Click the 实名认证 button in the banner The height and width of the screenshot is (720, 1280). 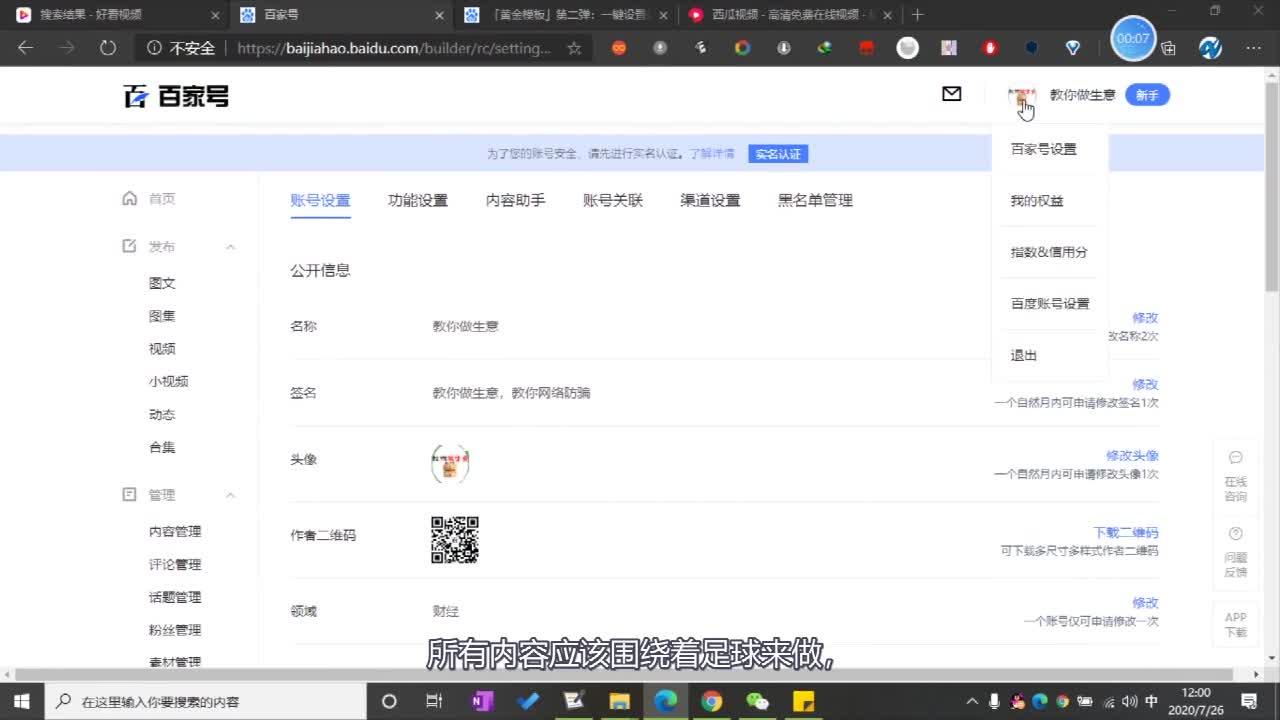click(x=777, y=154)
